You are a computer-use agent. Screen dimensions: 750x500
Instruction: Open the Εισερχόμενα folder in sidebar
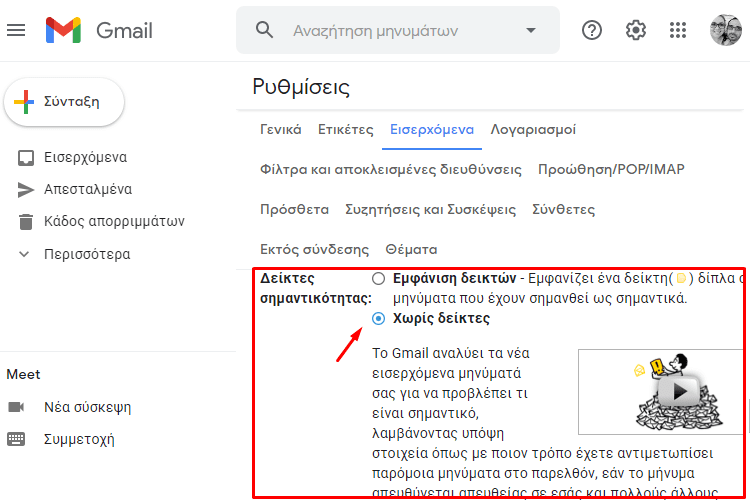85,157
